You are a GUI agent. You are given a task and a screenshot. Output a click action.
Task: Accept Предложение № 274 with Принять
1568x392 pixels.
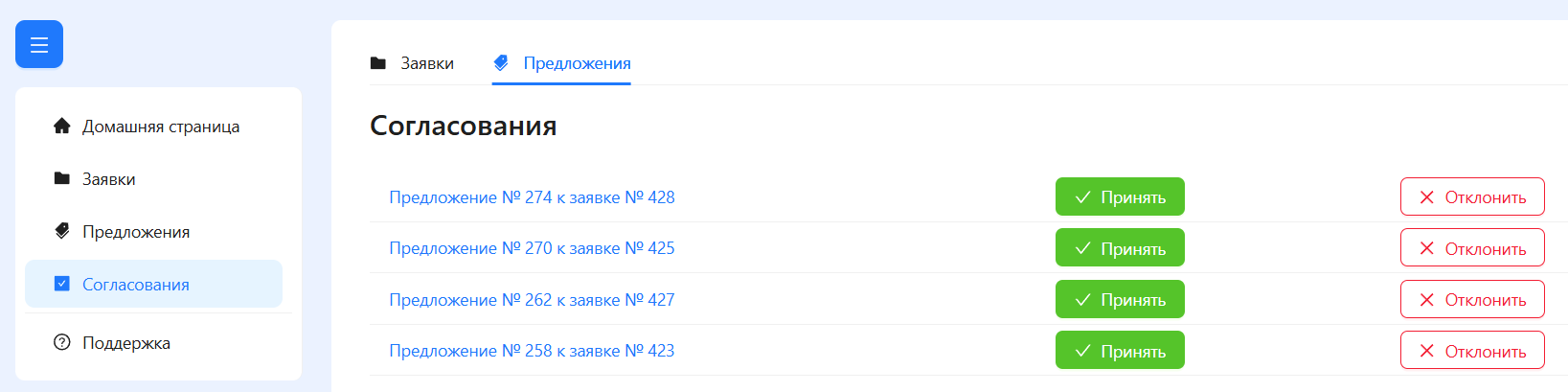pos(1120,196)
